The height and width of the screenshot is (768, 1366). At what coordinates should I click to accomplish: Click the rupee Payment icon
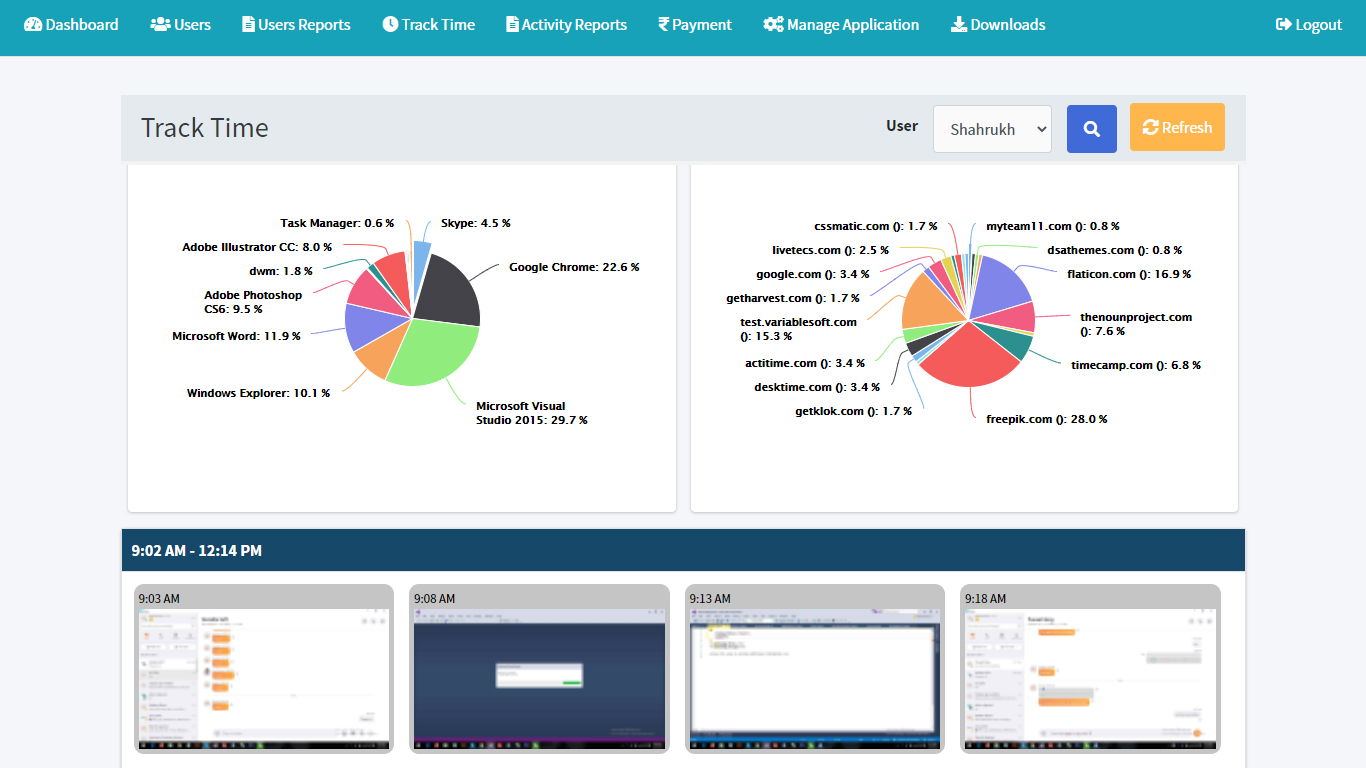click(663, 25)
